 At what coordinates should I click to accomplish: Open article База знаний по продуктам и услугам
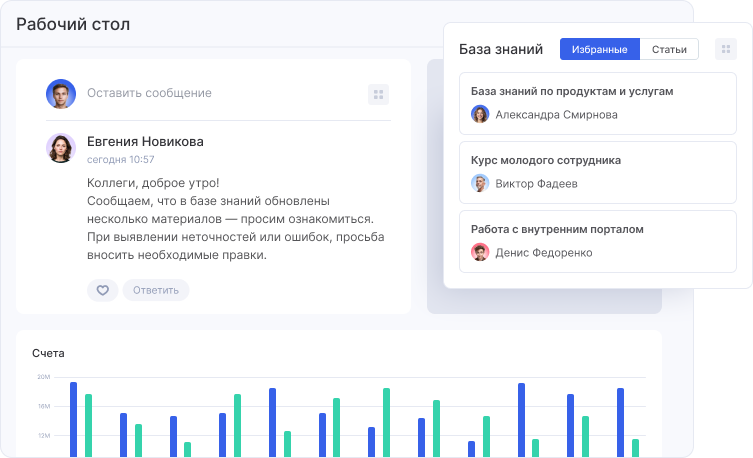[572, 91]
